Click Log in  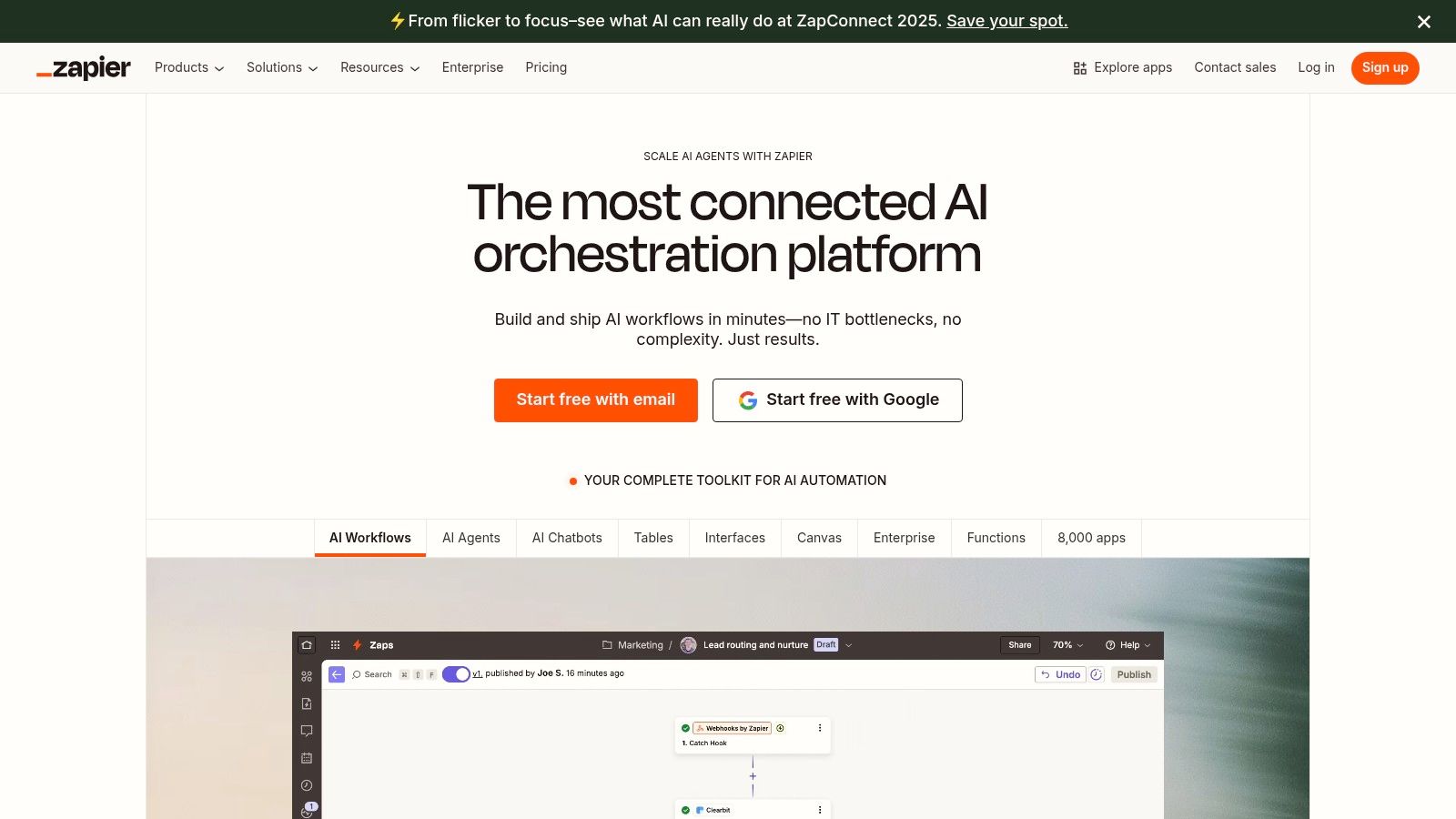point(1316,68)
